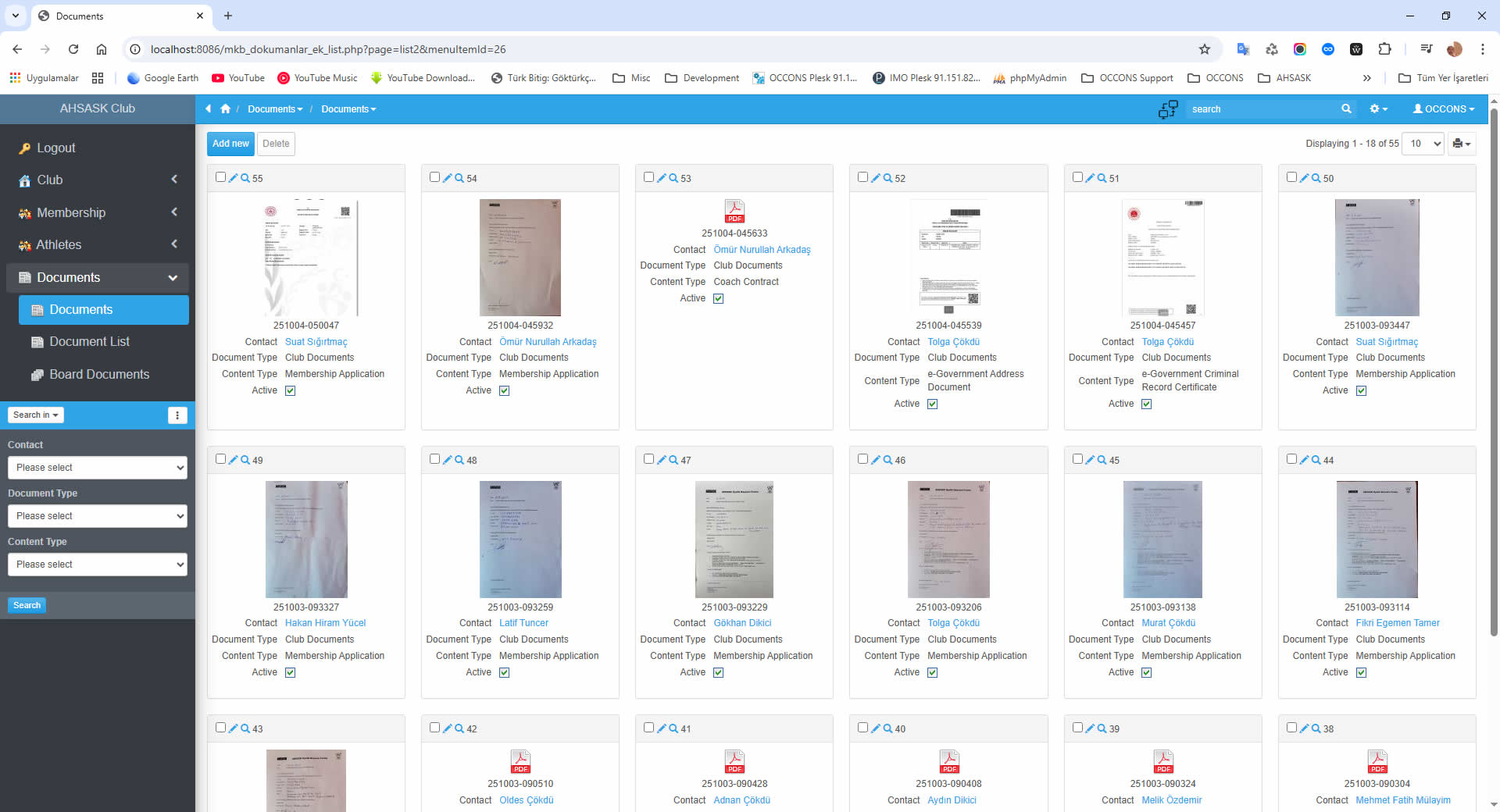Screen dimensions: 1500x812
Task: Expand the Content Type filter dropdown
Action: [x=98, y=564]
